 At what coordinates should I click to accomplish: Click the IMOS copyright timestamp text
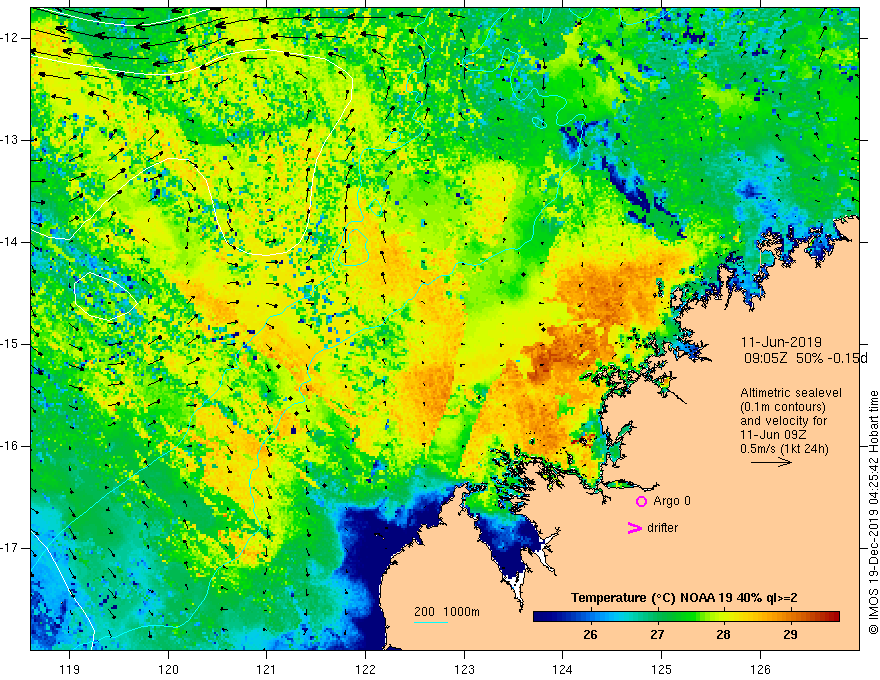tap(873, 512)
